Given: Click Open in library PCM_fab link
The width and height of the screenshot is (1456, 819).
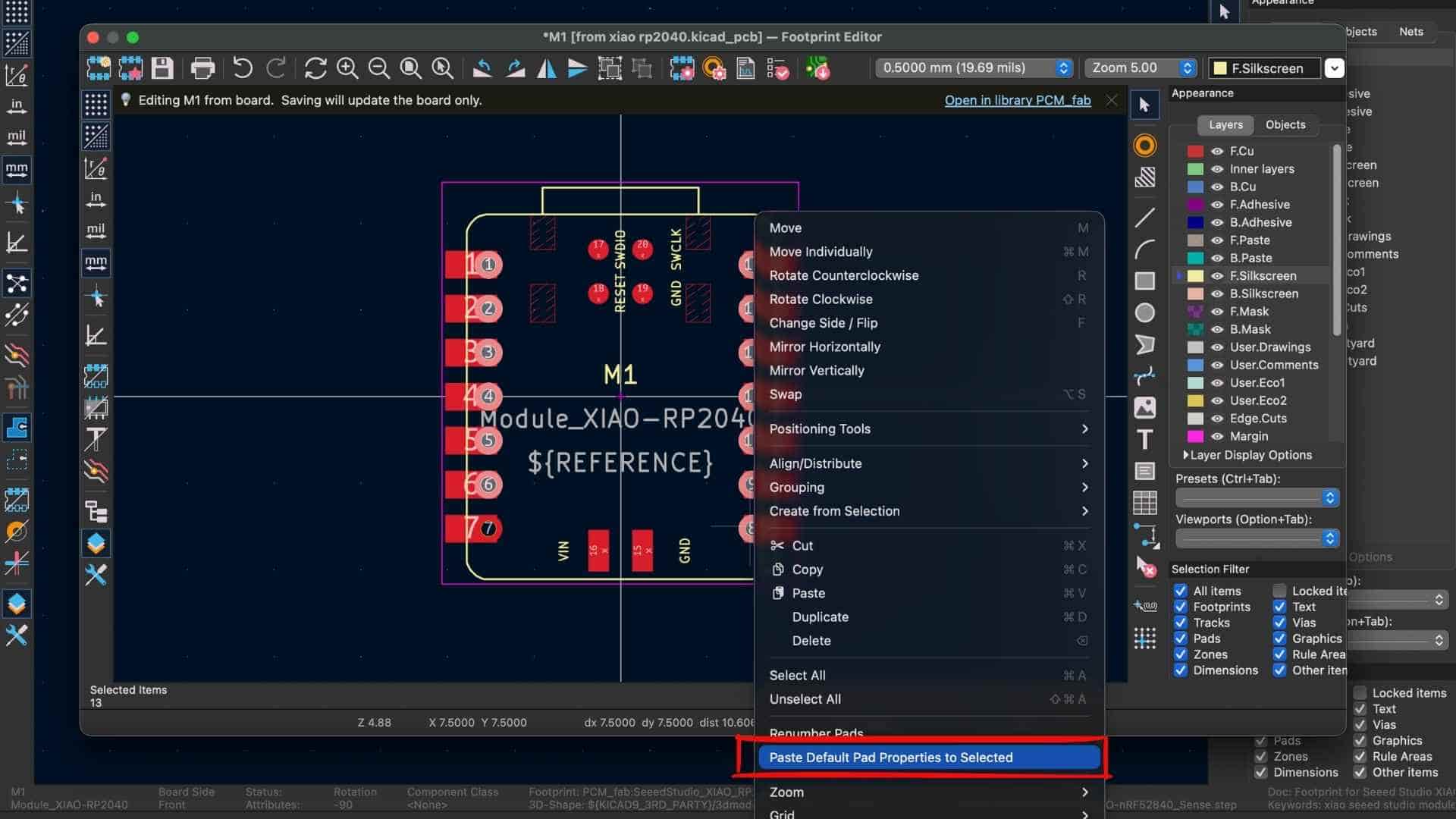Looking at the screenshot, I should coord(1017,100).
